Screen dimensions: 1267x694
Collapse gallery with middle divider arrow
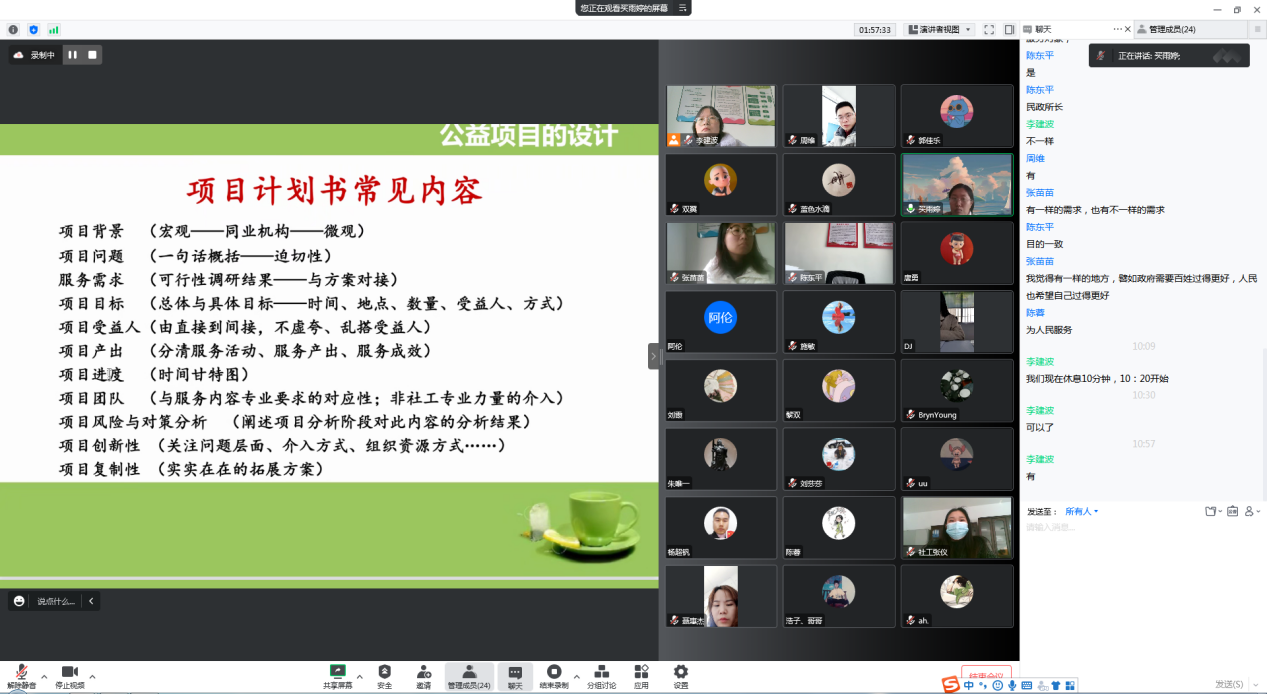tap(654, 356)
